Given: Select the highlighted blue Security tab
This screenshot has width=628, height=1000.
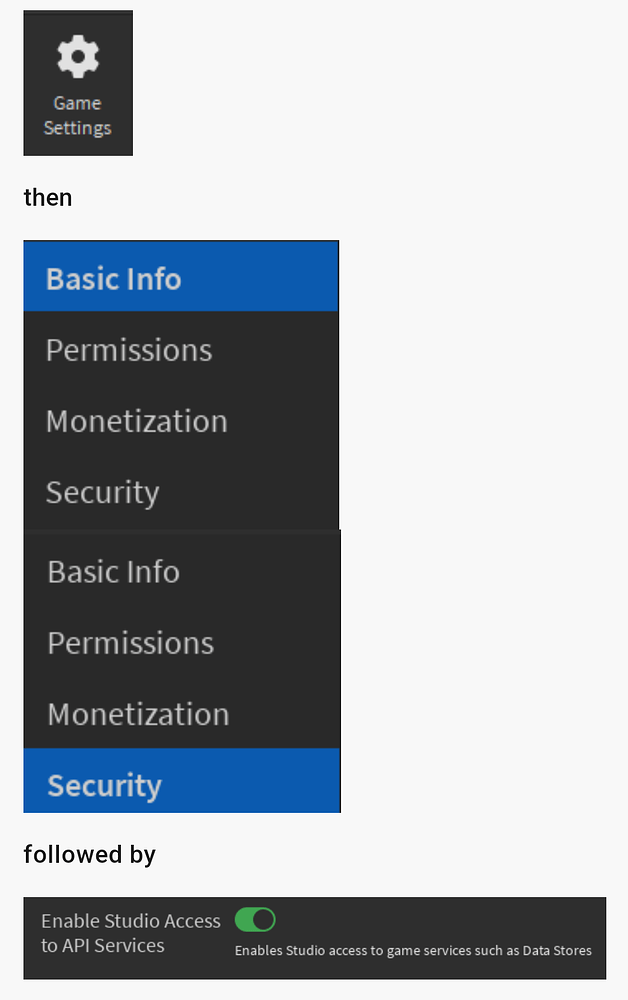Looking at the screenshot, I should coord(182,781).
